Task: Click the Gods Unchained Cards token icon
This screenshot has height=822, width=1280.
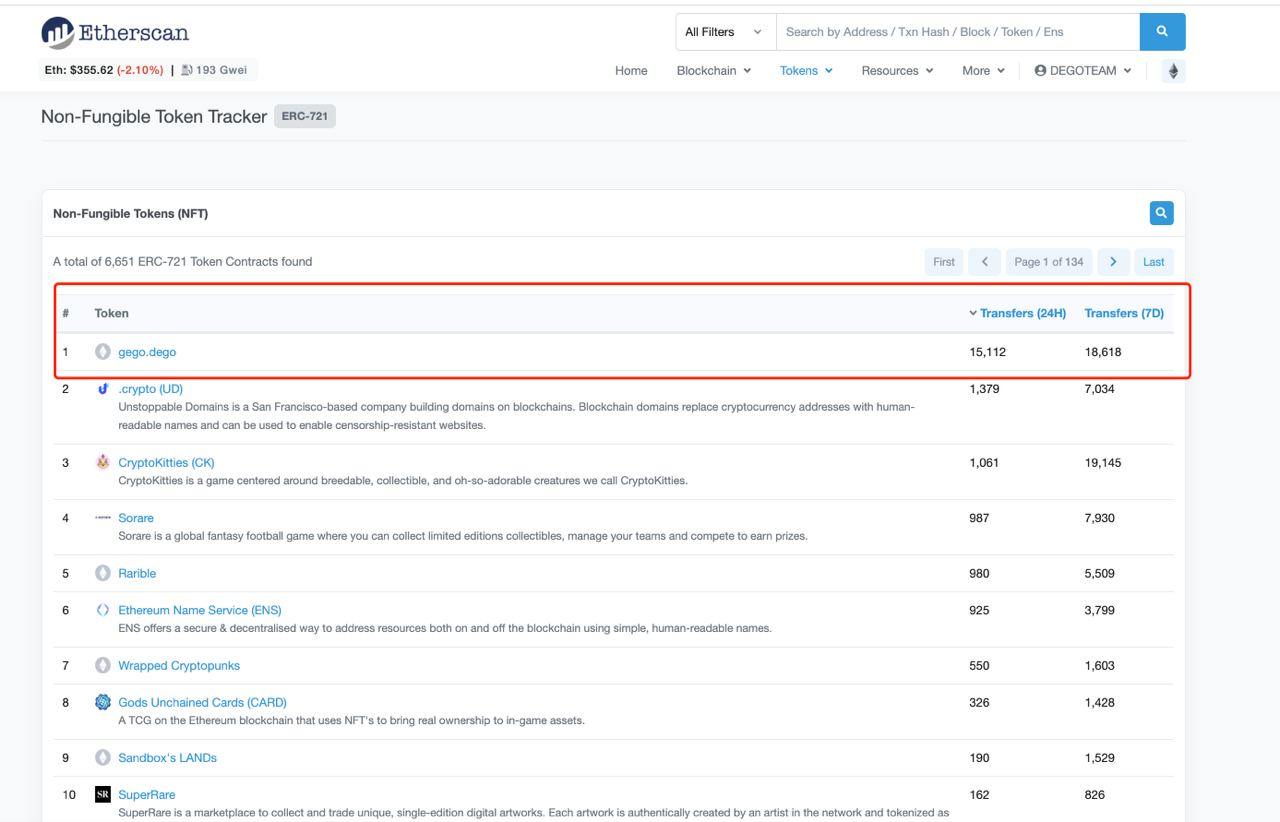Action: coord(102,702)
